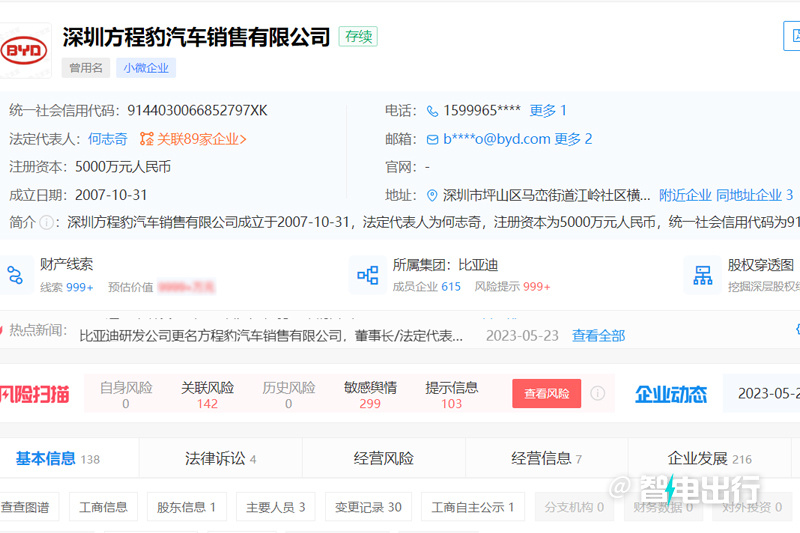
Task: Click the 存续 status badge
Action: (x=358, y=37)
